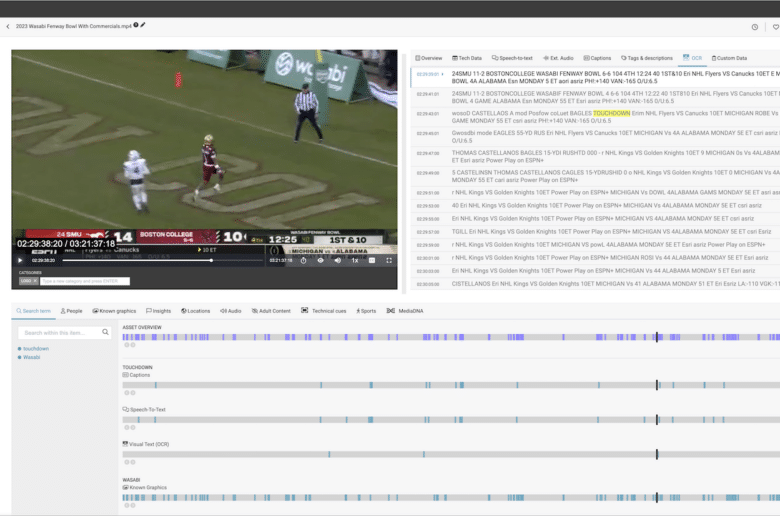This screenshot has height=516, width=780.
Task: Click the Wasabi Known Graphics timeline track
Action: point(451,498)
